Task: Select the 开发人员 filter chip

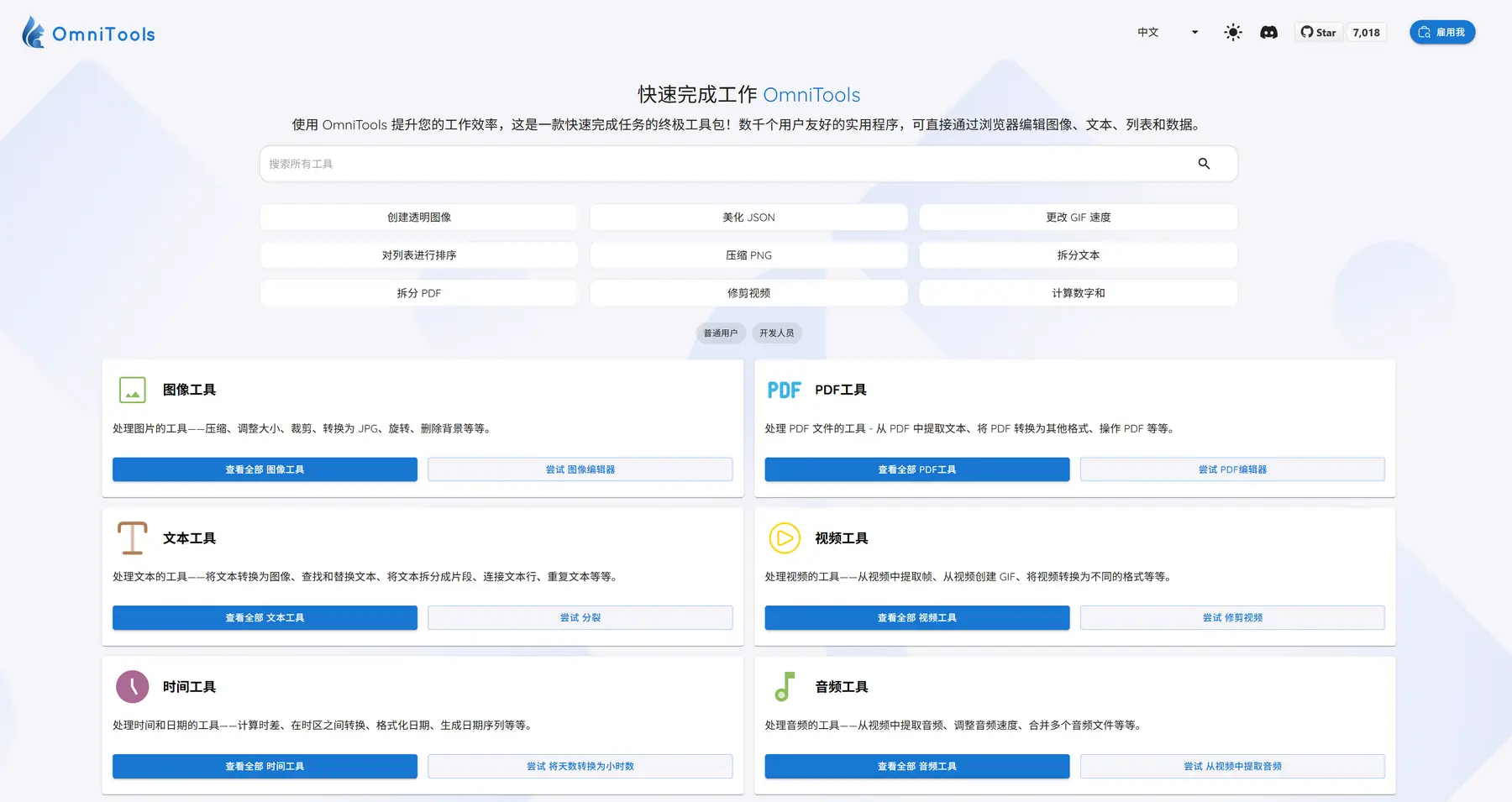Action: [776, 333]
